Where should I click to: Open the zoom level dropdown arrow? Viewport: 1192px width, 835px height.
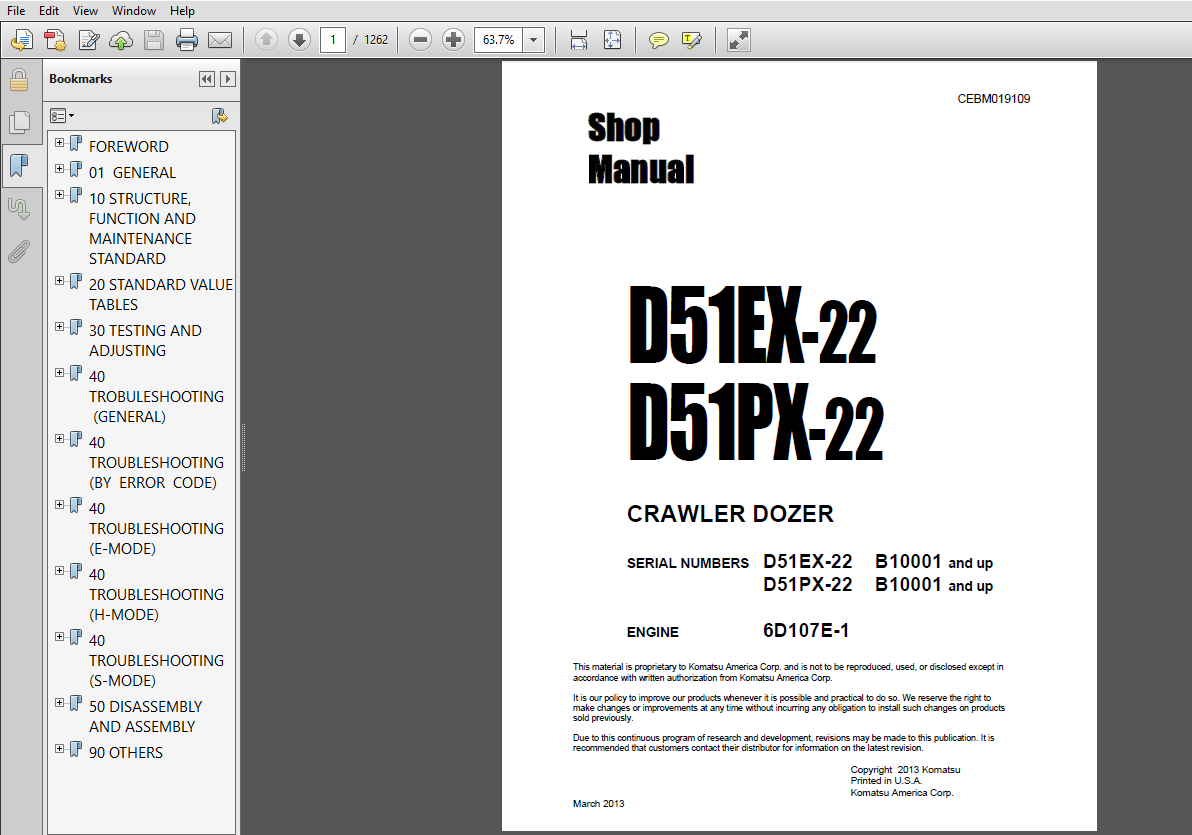[x=534, y=40]
